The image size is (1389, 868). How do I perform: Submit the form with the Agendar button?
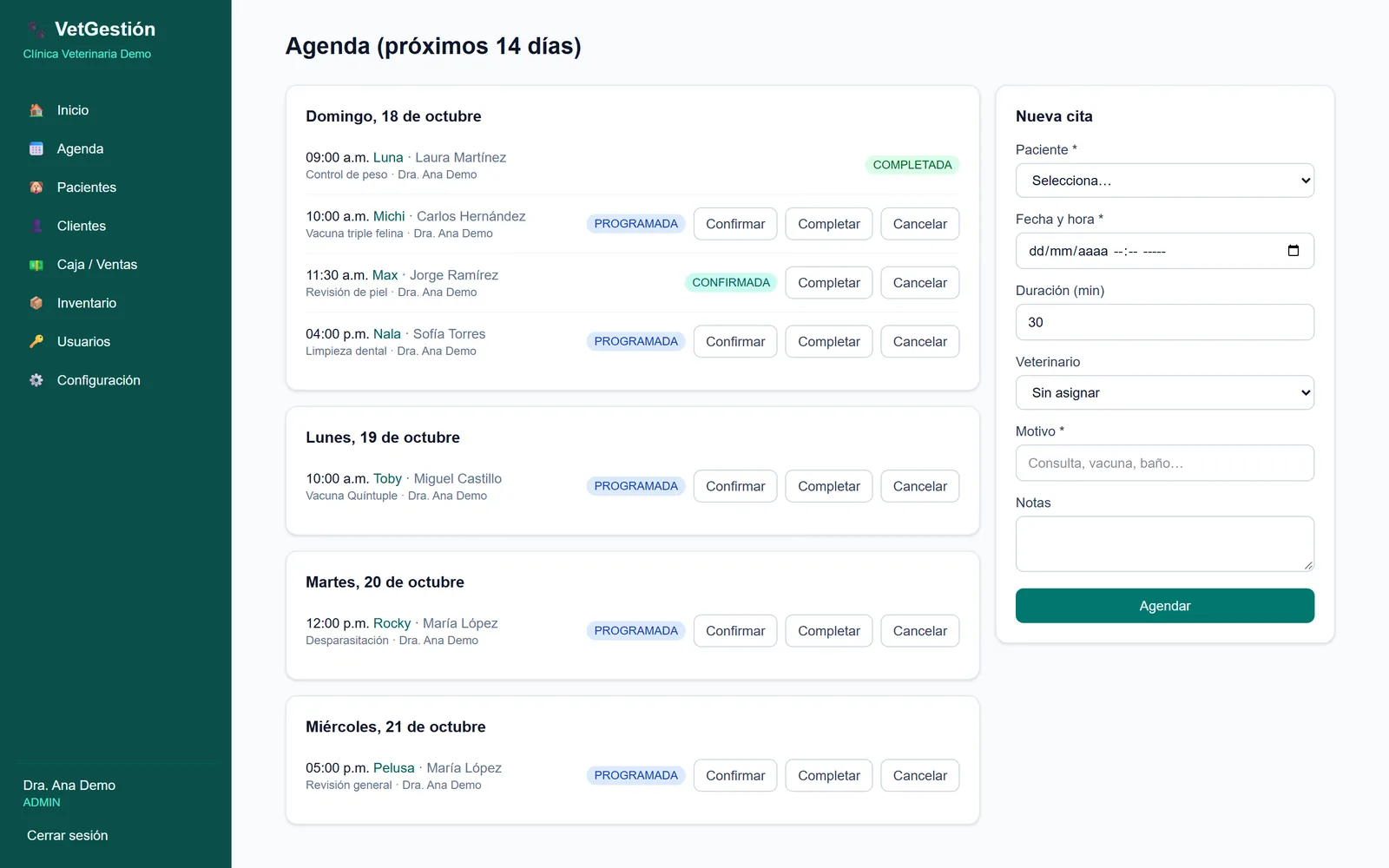click(x=1164, y=606)
